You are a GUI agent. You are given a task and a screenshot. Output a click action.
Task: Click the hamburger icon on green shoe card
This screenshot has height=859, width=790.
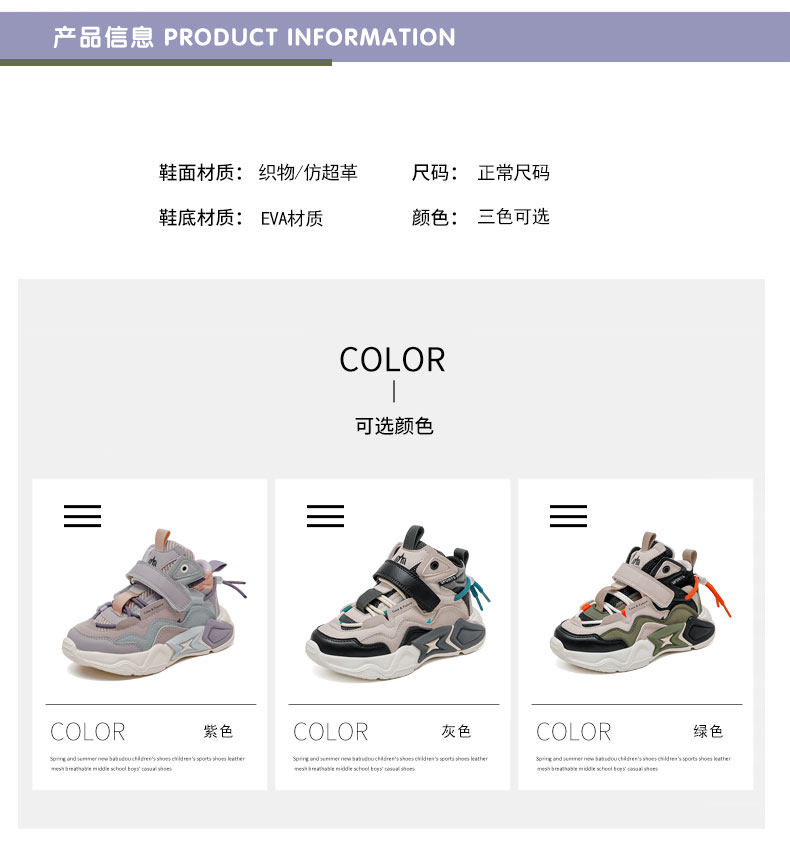tap(568, 516)
